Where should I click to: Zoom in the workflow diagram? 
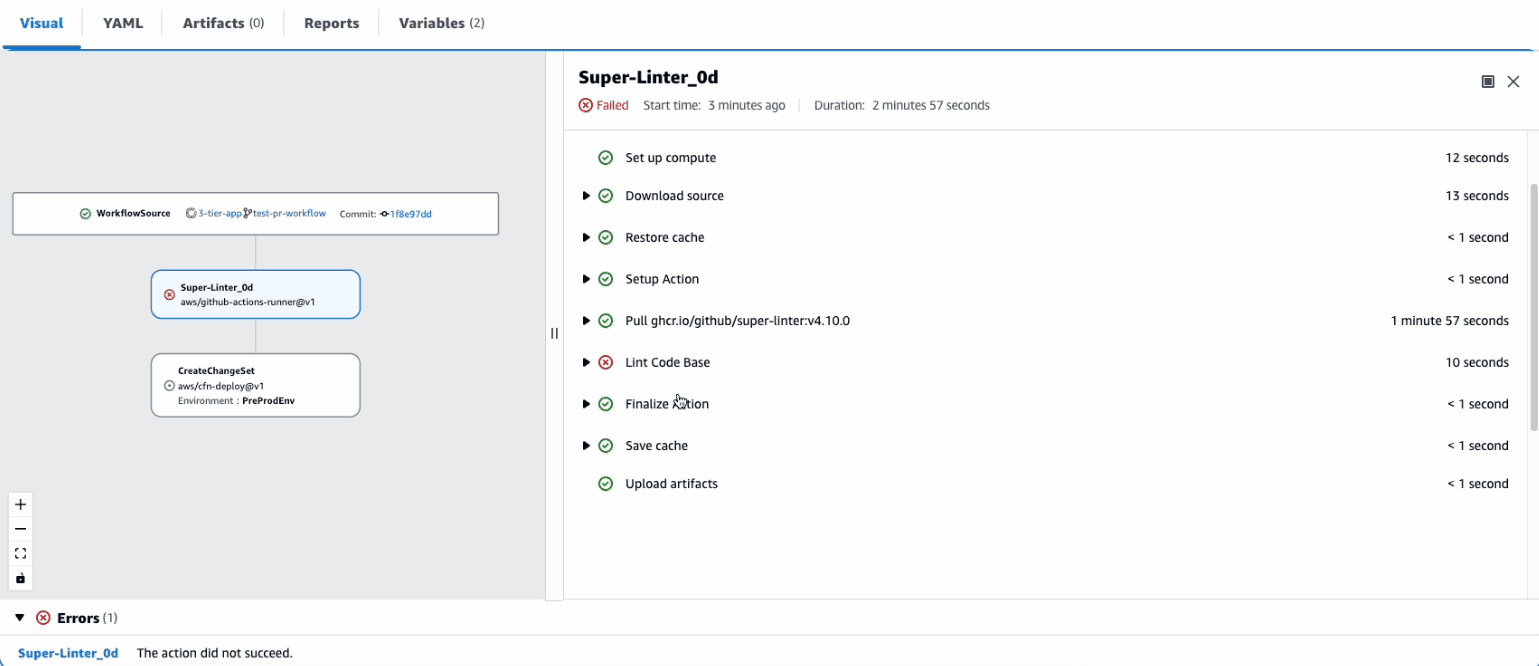(x=20, y=504)
